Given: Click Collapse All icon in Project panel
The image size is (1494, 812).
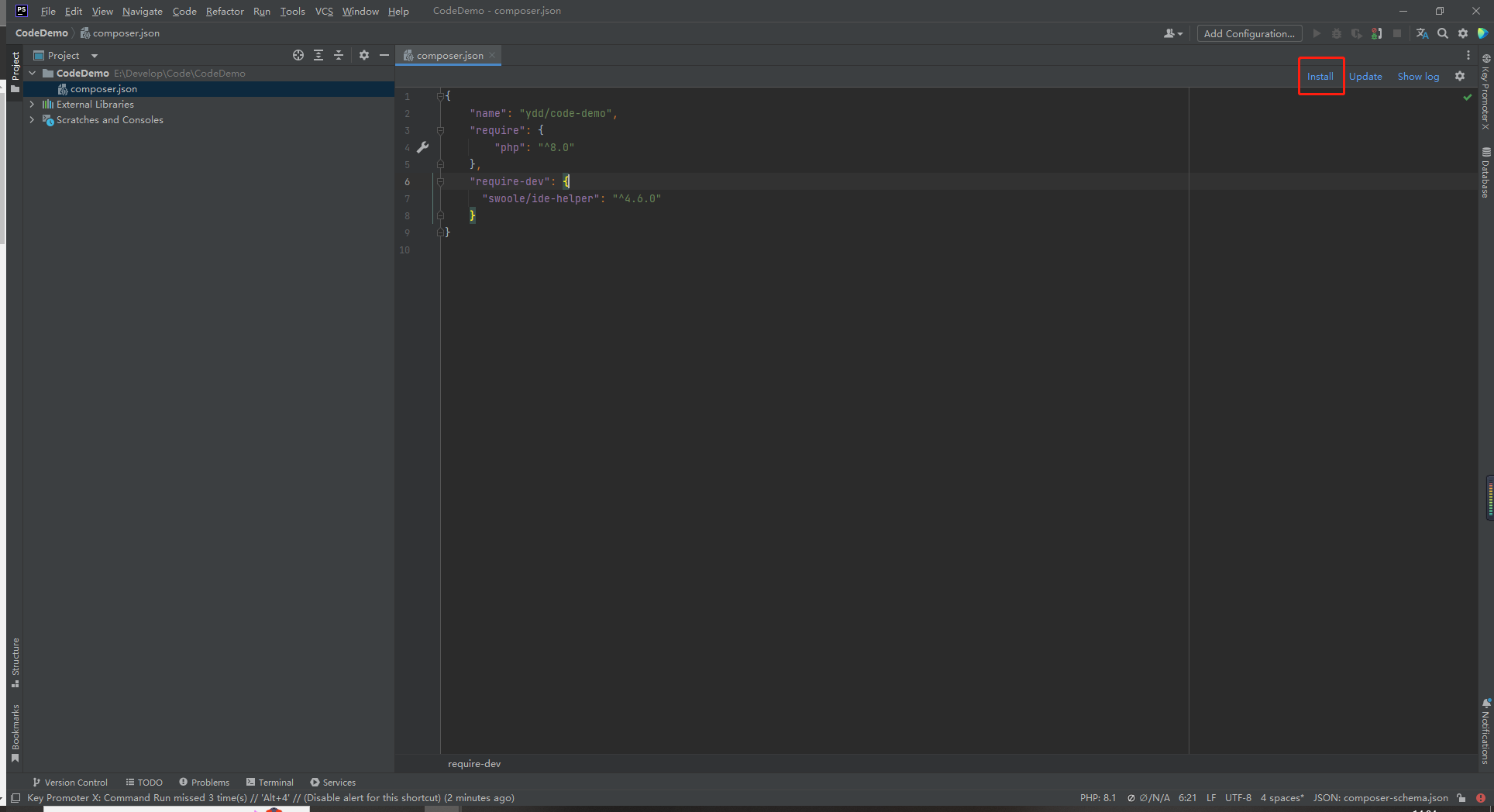Looking at the screenshot, I should tap(339, 55).
